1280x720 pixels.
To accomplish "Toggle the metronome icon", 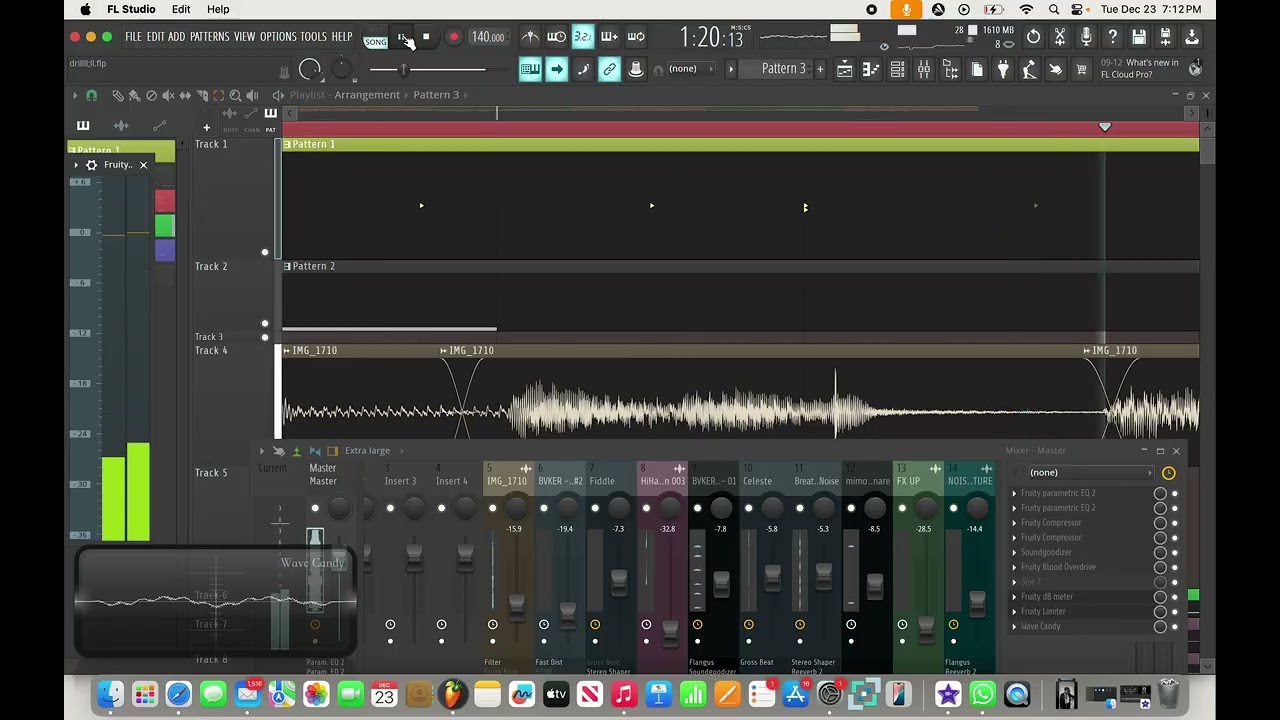I will (x=530, y=37).
